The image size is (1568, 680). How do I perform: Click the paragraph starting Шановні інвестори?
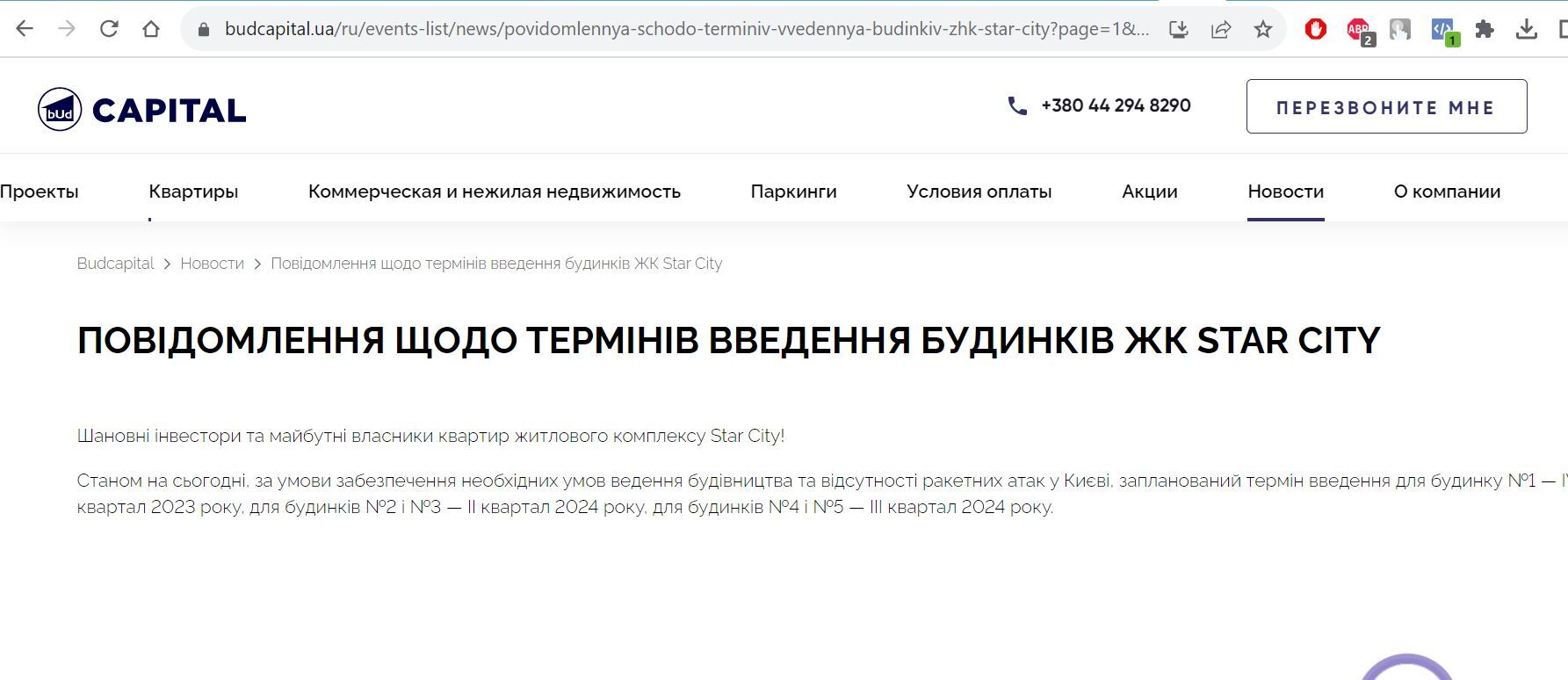(x=430, y=436)
